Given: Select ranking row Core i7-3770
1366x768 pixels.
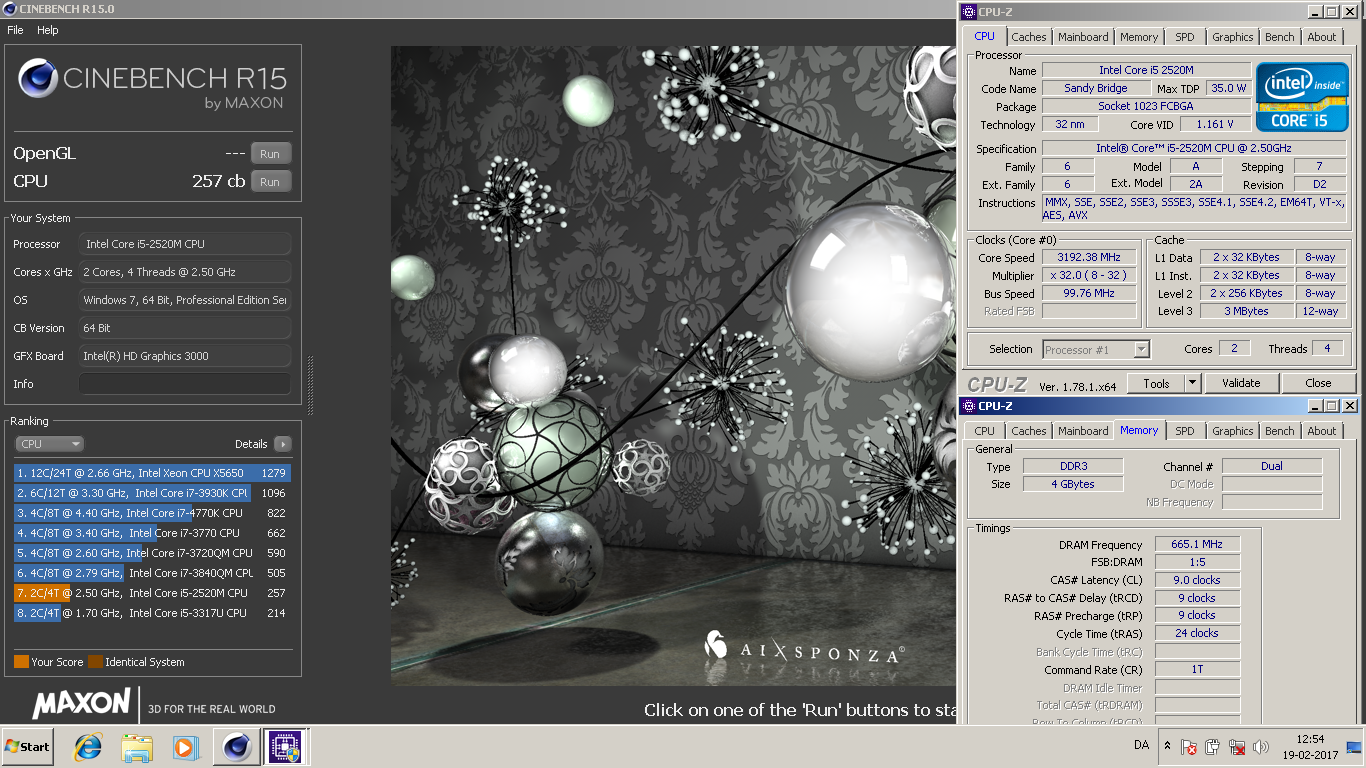Looking at the screenshot, I should (152, 533).
